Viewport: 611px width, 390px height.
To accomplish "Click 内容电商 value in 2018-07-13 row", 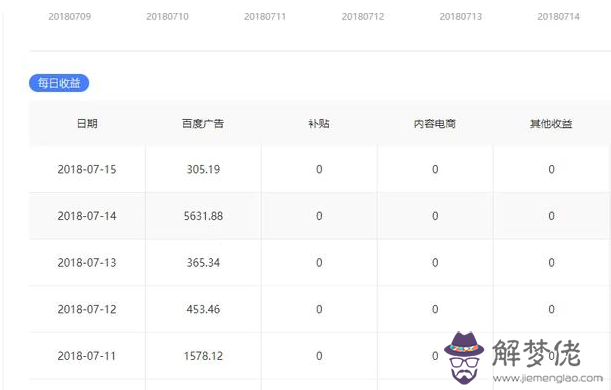I will [435, 263].
